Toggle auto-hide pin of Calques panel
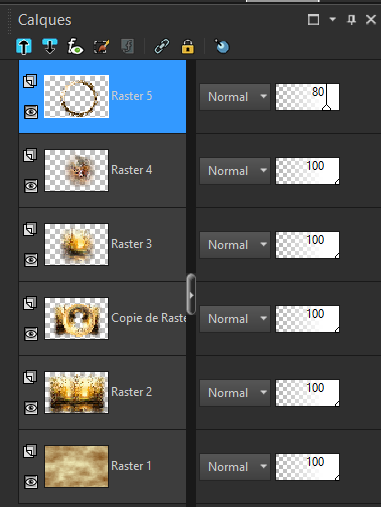The image size is (381, 507). 351,20
